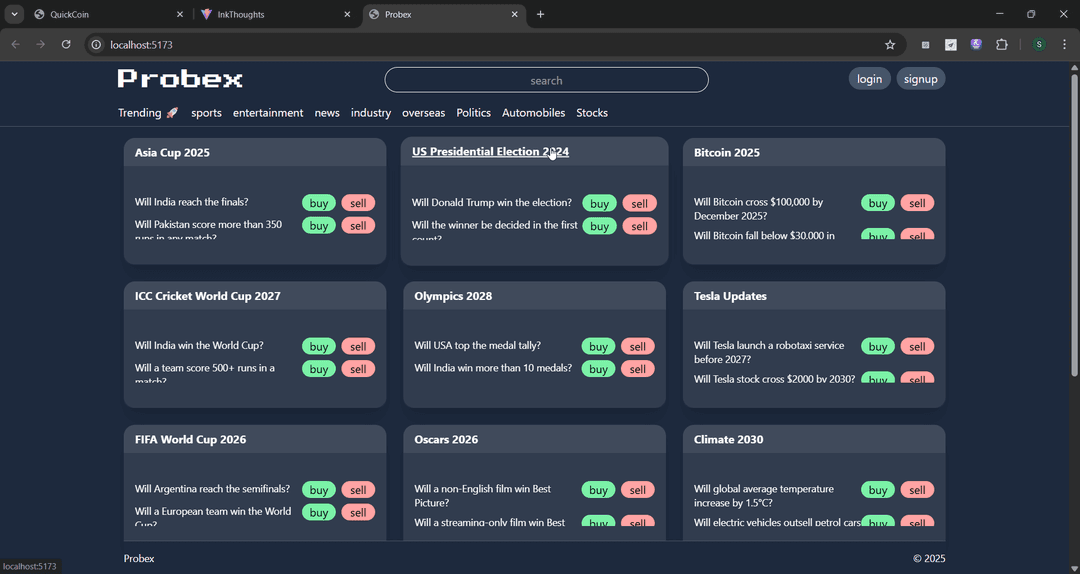
Task: Open a new browser tab with plus icon
Action: (x=541, y=14)
